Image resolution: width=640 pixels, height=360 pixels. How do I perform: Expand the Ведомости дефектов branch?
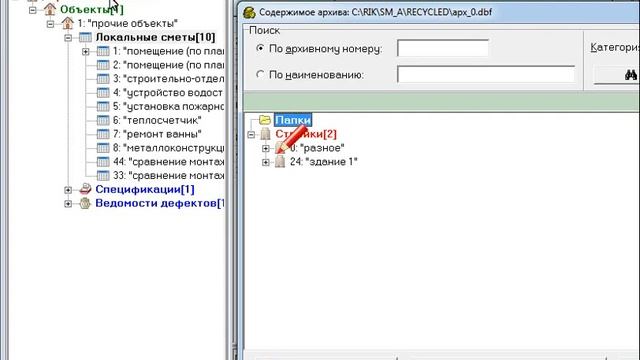(x=68, y=204)
